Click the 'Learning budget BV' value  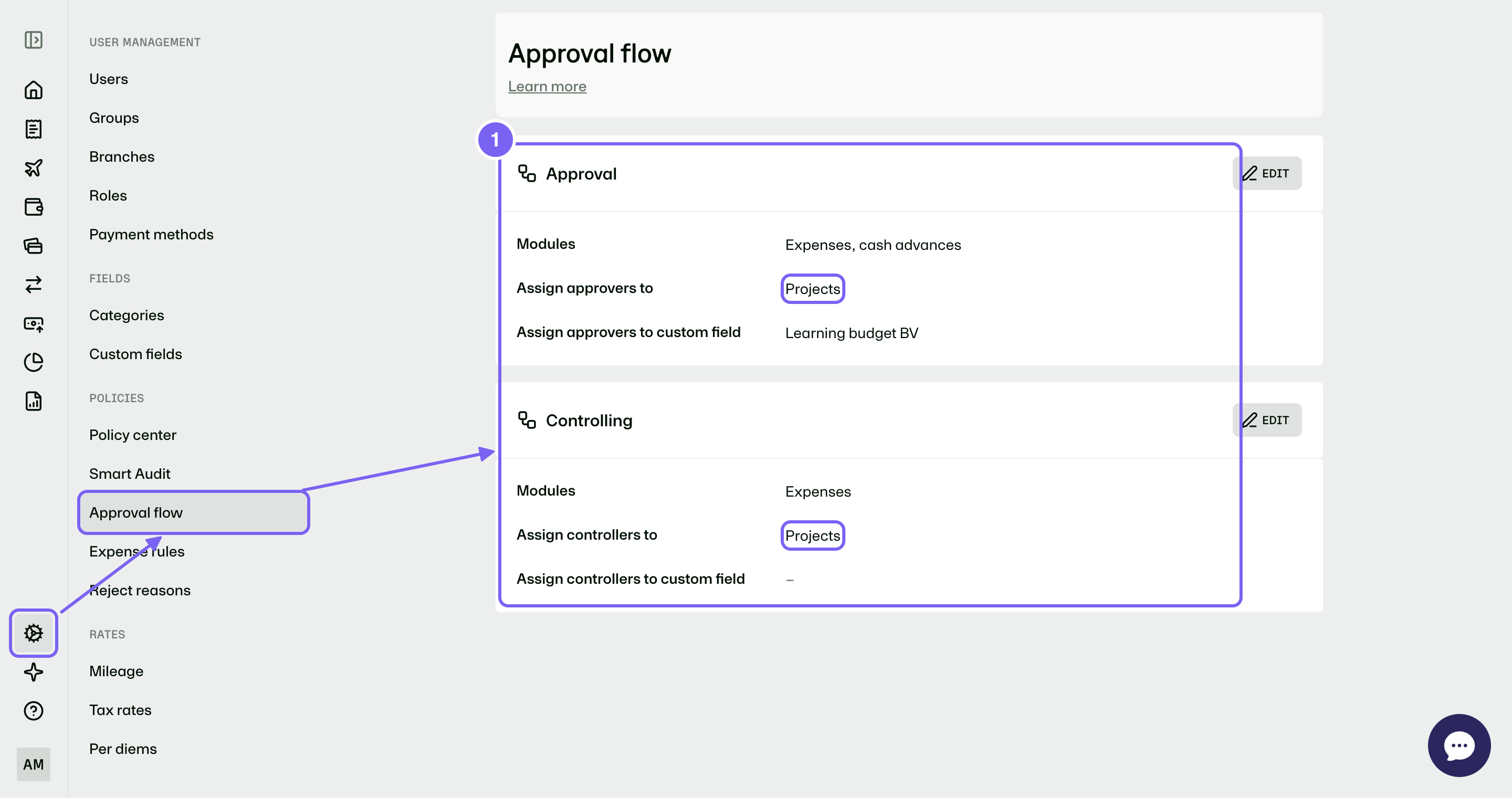point(852,333)
